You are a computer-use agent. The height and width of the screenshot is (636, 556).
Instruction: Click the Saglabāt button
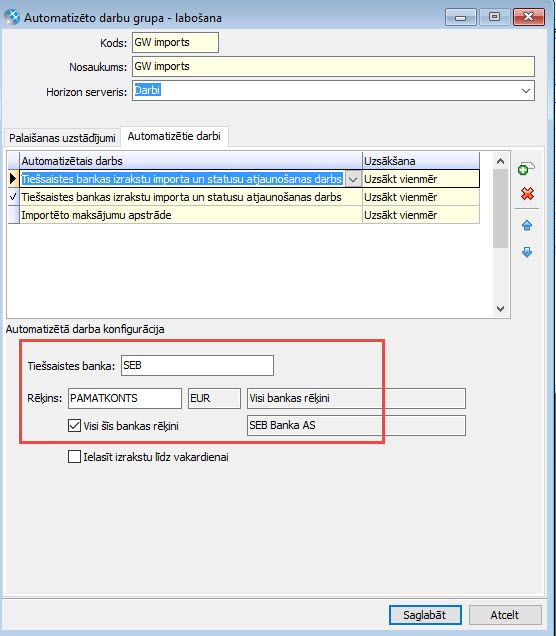(x=425, y=615)
